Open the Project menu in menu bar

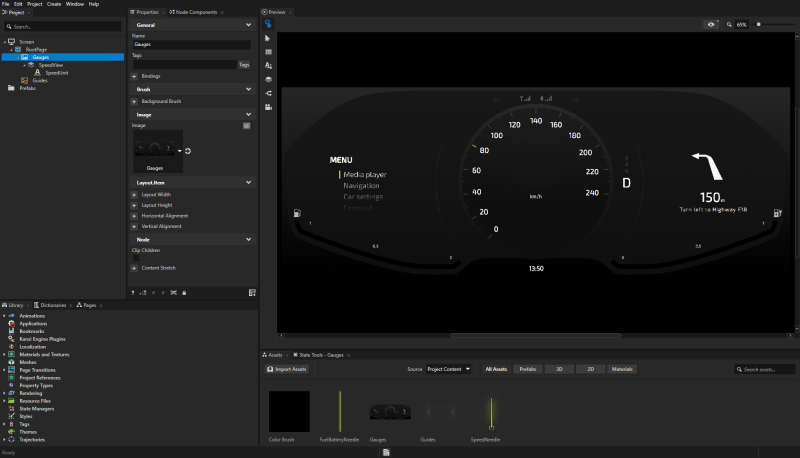35,4
